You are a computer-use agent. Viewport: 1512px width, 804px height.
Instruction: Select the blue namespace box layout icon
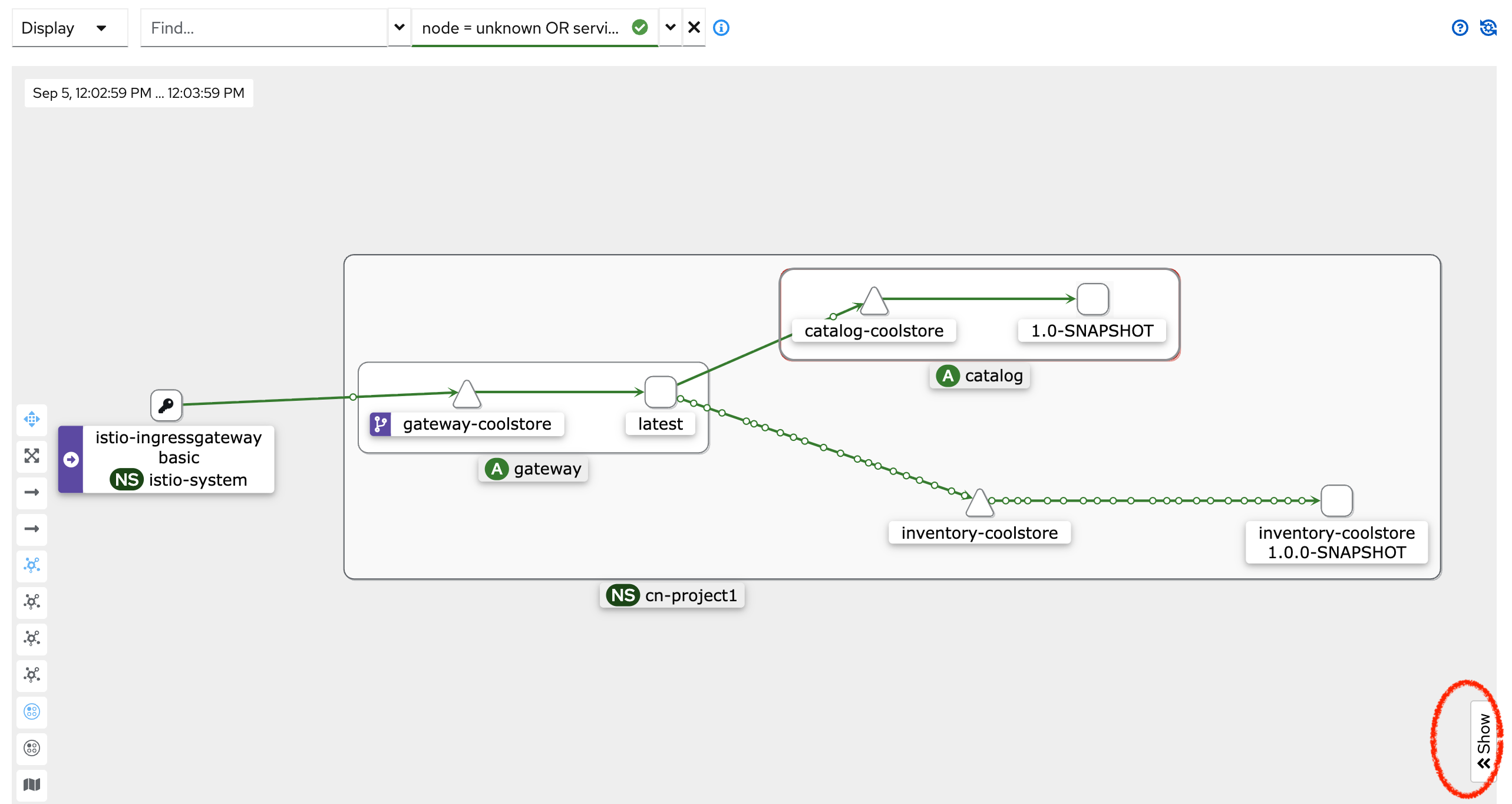point(32,711)
